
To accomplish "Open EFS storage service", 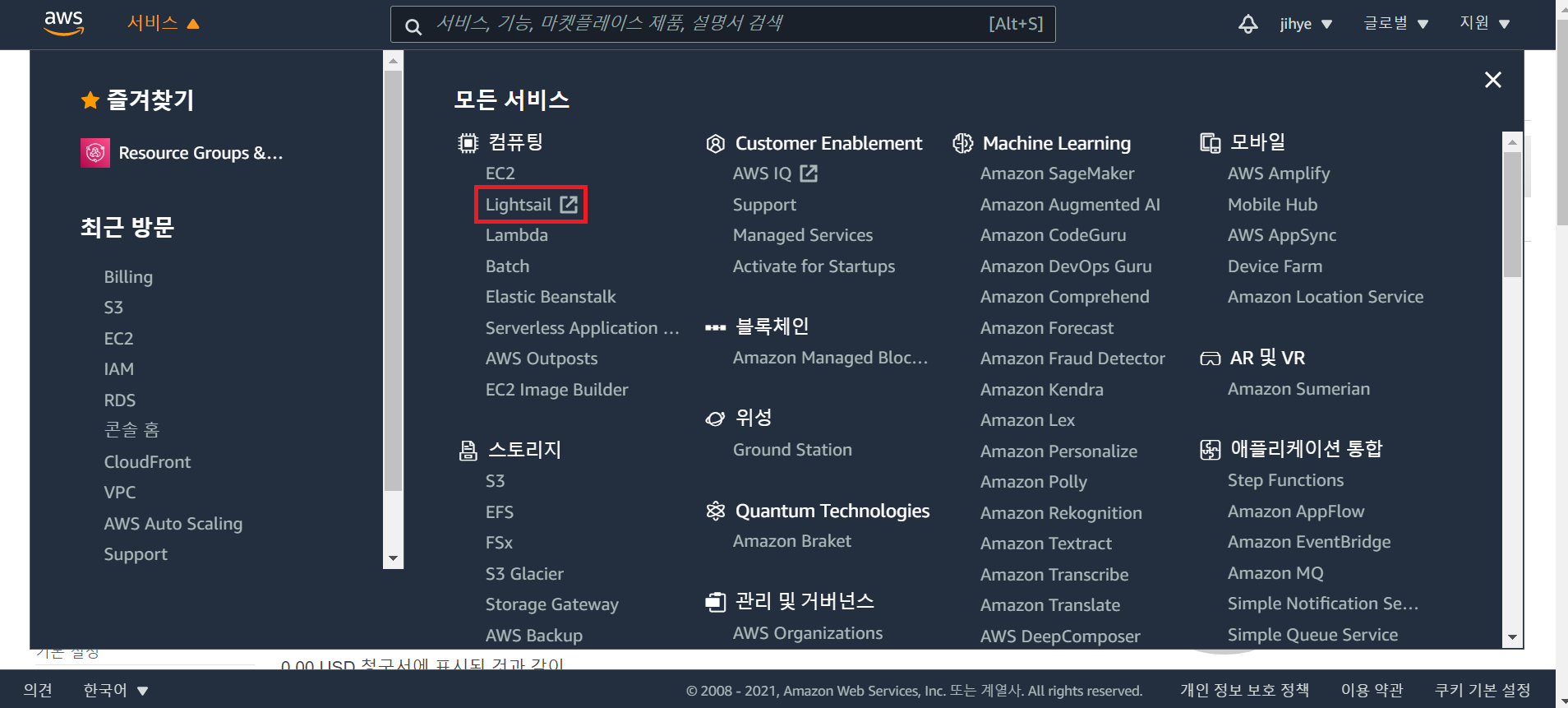I will tap(499, 512).
